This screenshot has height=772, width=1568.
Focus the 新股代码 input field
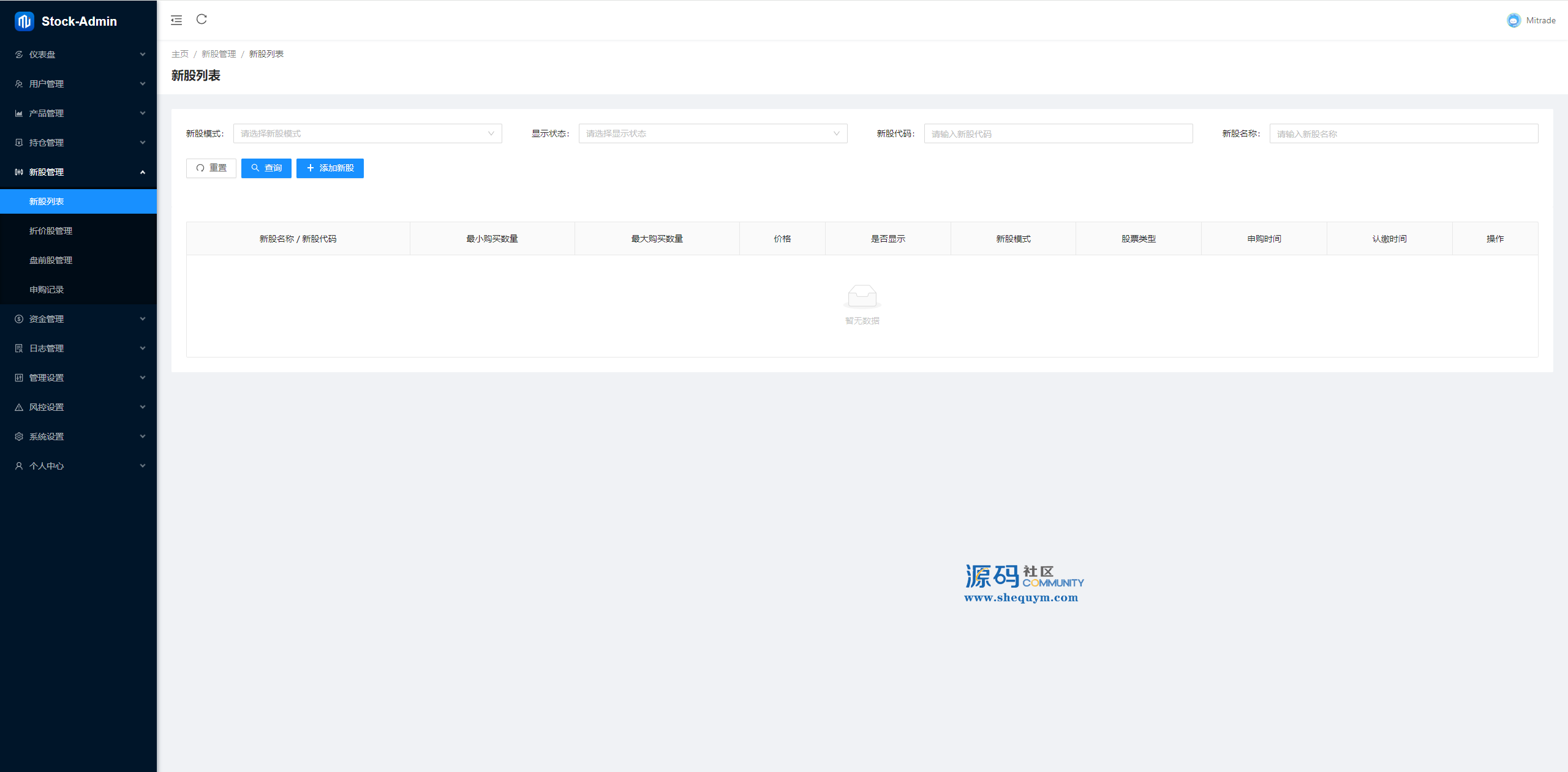(1058, 133)
